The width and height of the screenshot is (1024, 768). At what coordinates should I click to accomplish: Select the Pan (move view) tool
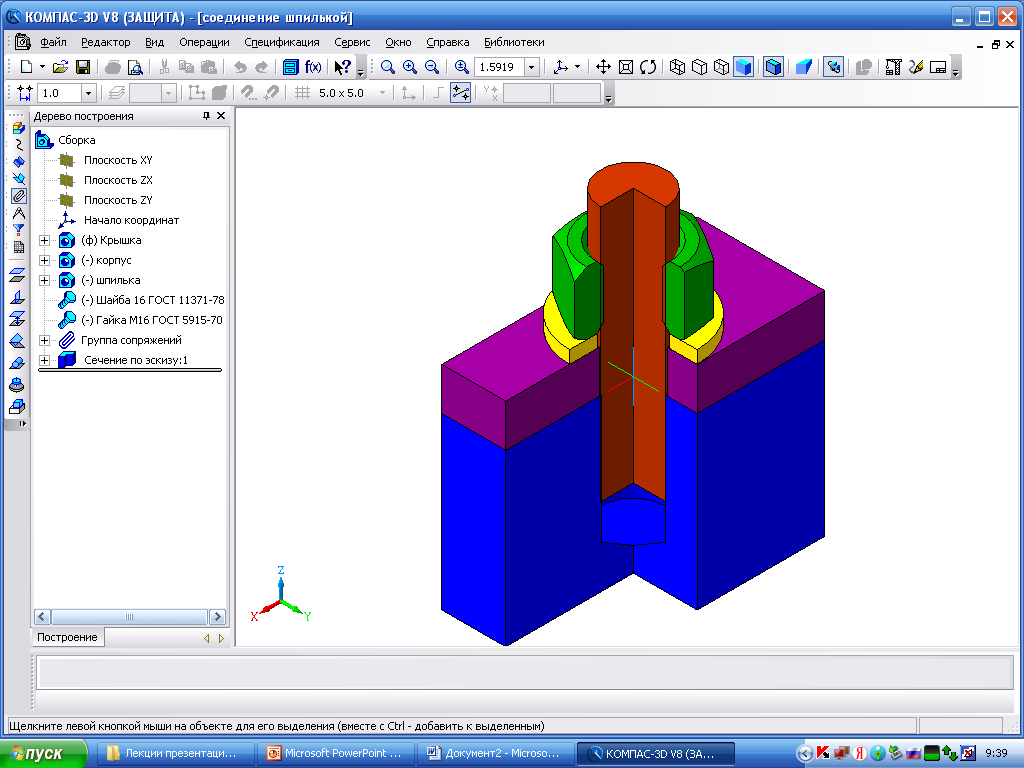[x=603, y=67]
